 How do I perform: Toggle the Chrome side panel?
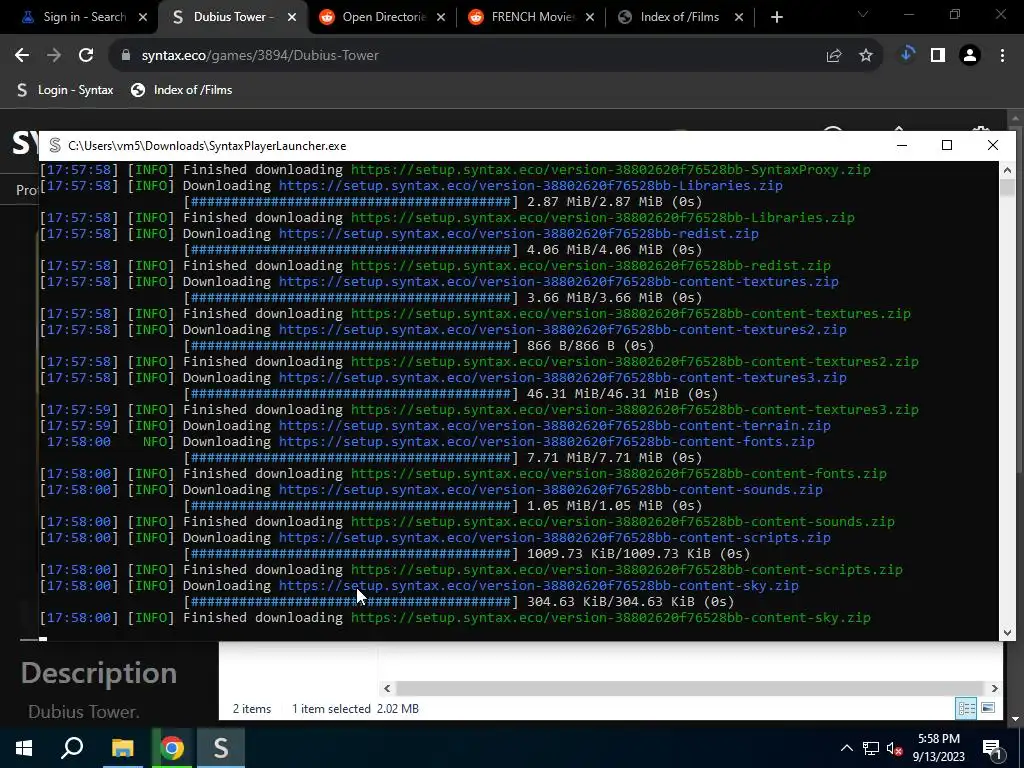938,56
